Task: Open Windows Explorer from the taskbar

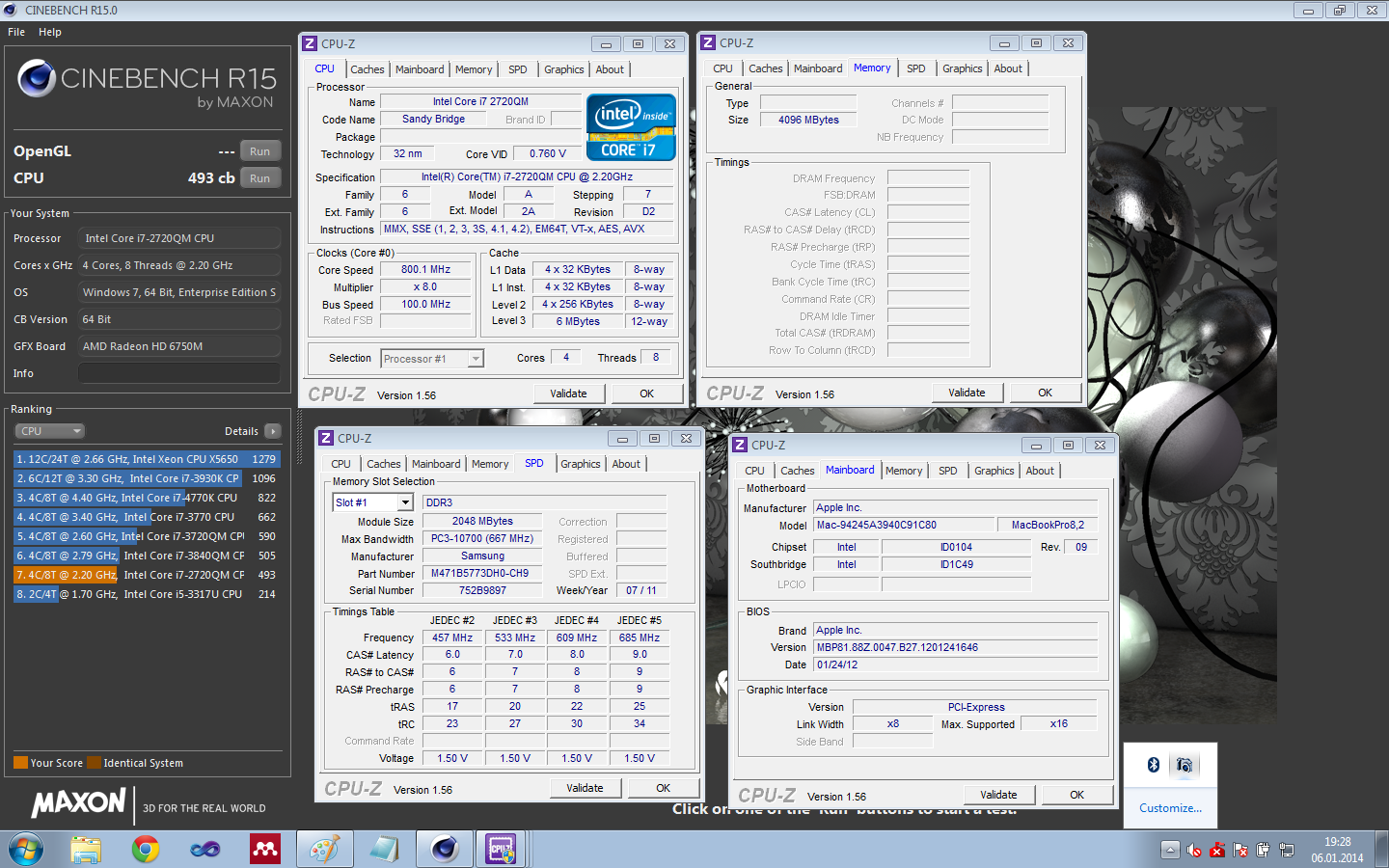Action: coord(86,850)
